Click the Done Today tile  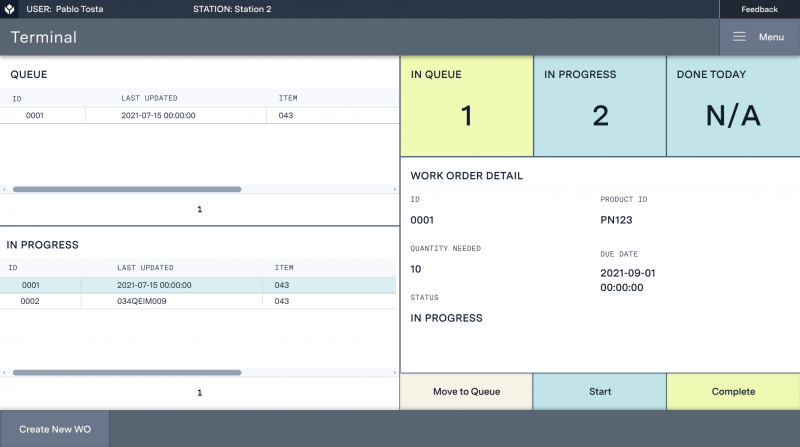[733, 106]
